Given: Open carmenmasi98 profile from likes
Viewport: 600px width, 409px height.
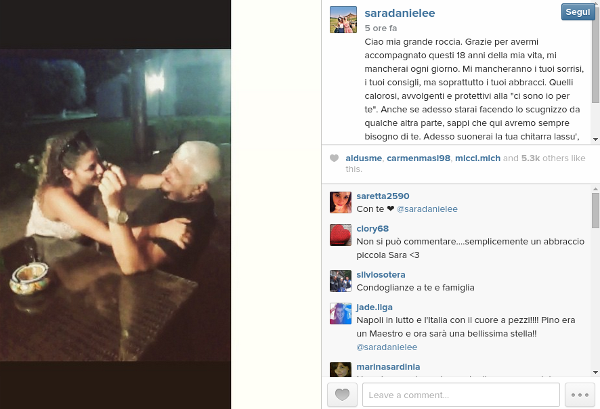Looking at the screenshot, I should point(418,158).
